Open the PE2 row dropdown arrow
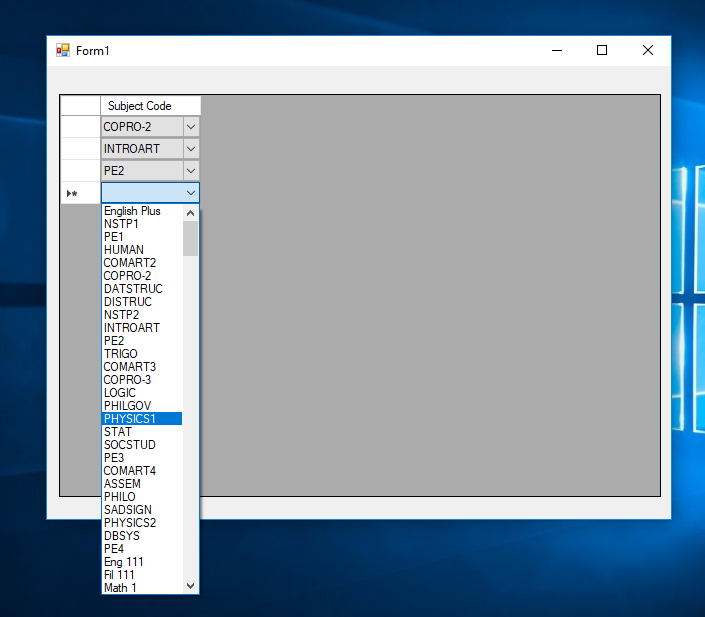The height and width of the screenshot is (617, 705). coord(191,170)
